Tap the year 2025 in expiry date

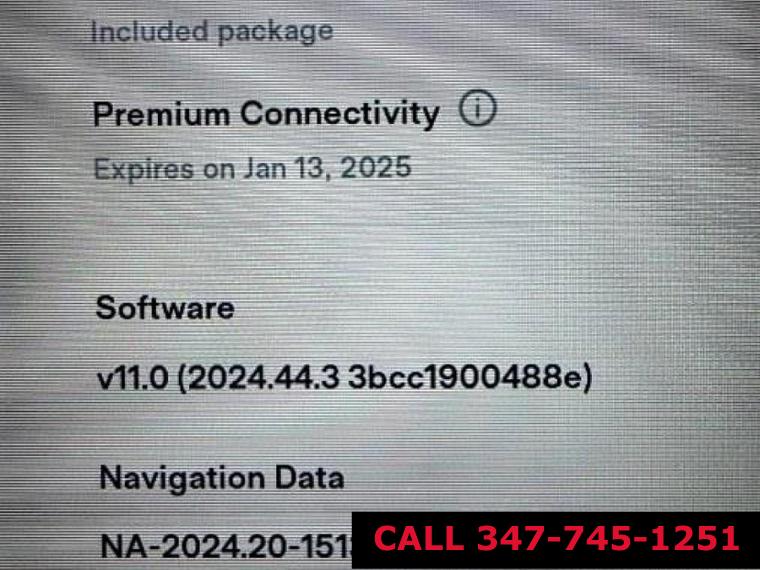pos(376,168)
